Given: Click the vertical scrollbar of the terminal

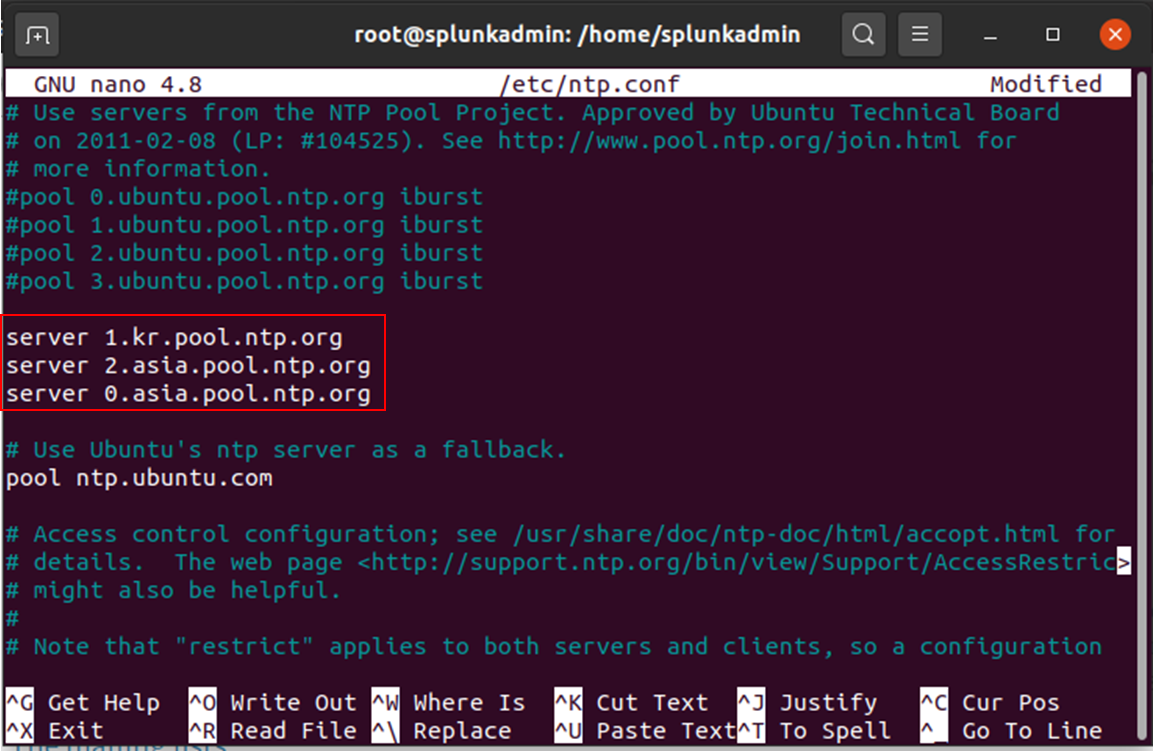Looking at the screenshot, I should click(1142, 405).
